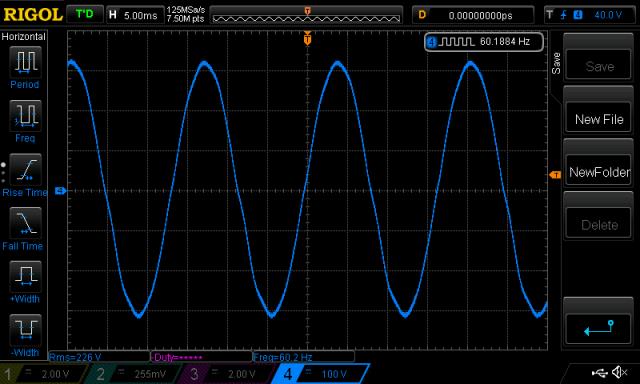Click the USB status icon
This screenshot has height=384, width=640.
tap(599, 372)
